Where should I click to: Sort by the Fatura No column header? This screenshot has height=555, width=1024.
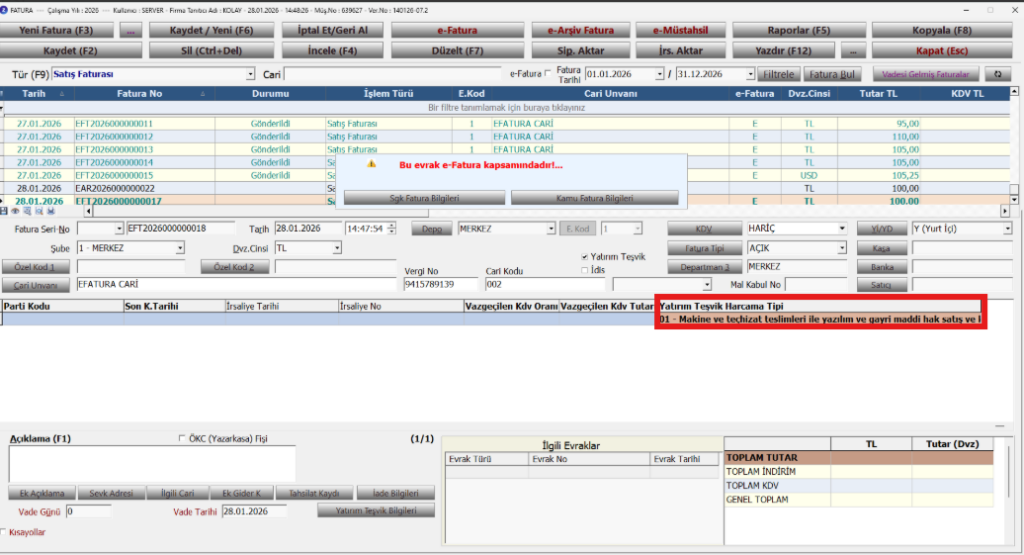point(139,93)
